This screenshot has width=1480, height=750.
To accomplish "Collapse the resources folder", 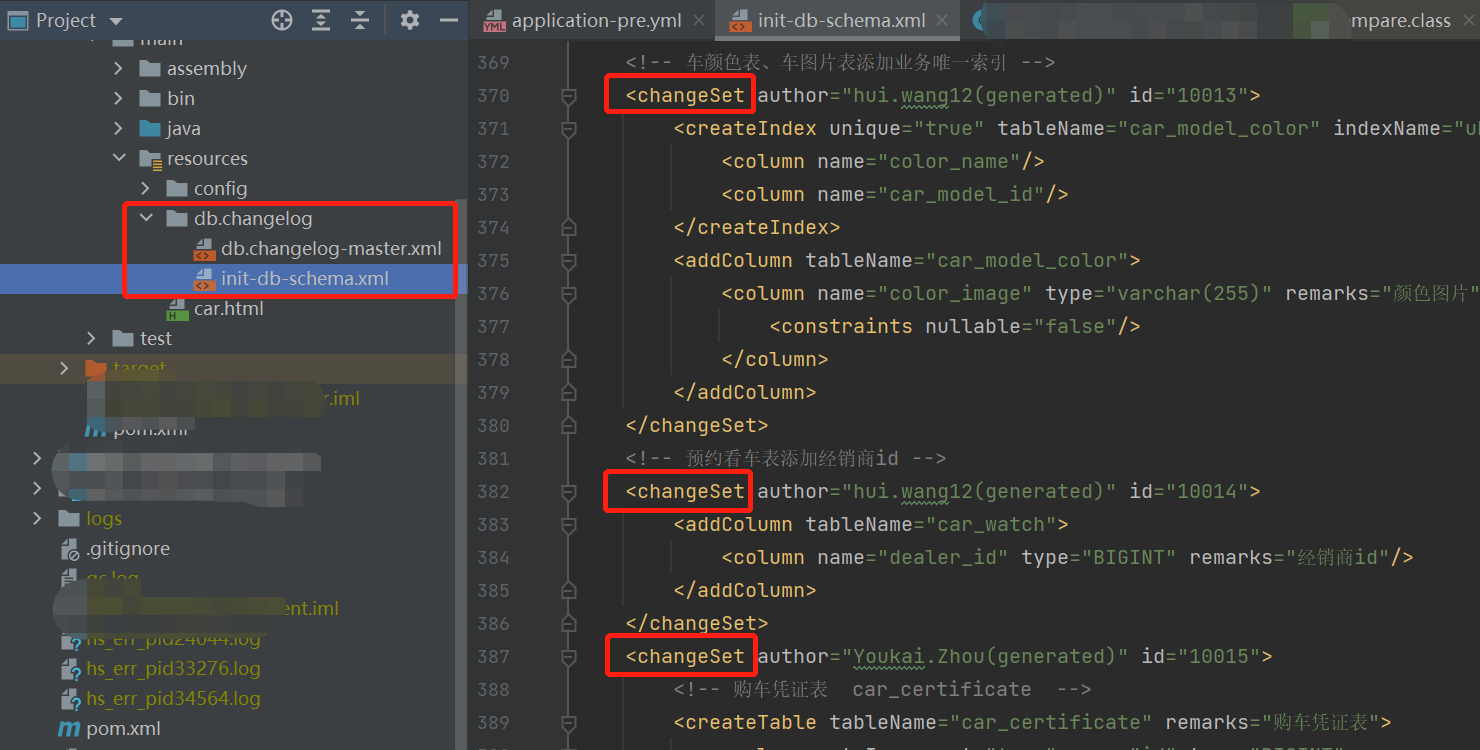I will click(119, 158).
